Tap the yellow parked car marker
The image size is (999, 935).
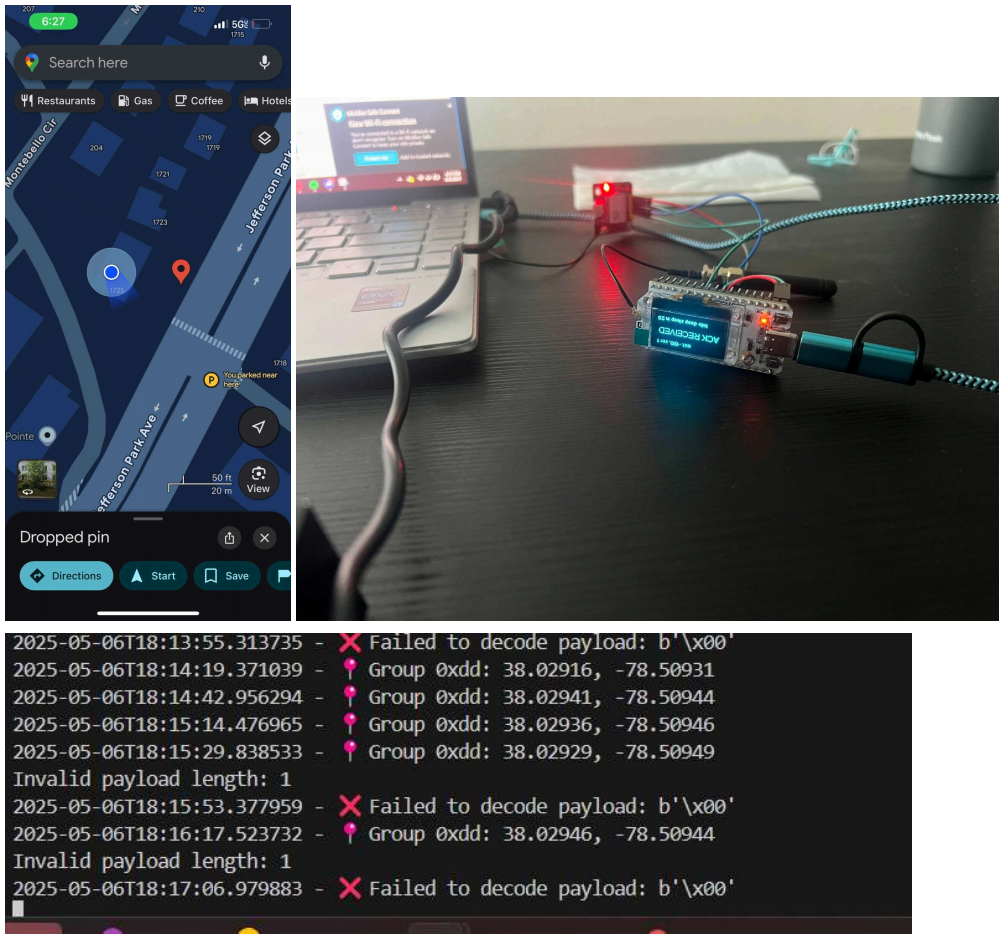coord(211,379)
